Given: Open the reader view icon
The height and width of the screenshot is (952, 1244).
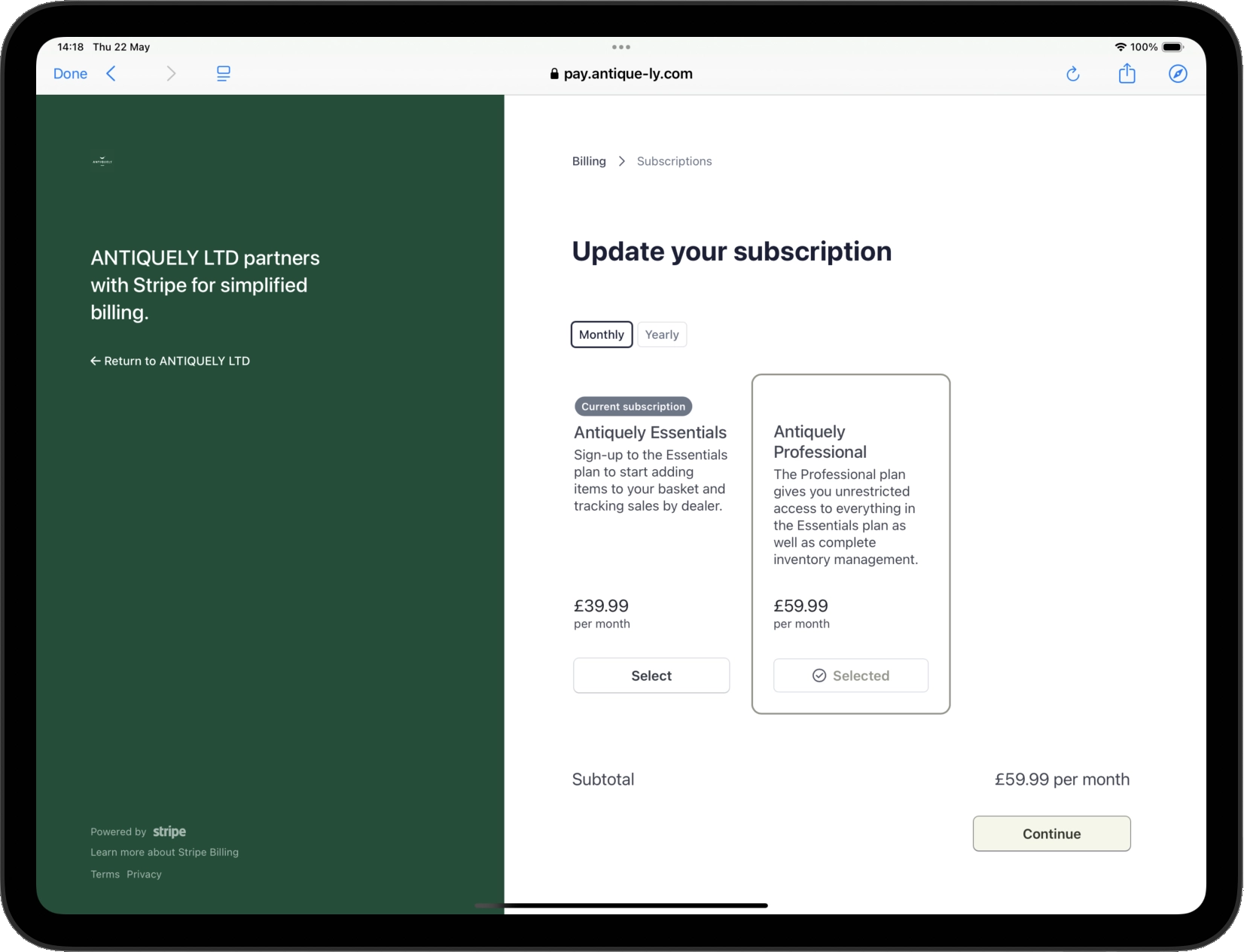Looking at the screenshot, I should point(224,73).
